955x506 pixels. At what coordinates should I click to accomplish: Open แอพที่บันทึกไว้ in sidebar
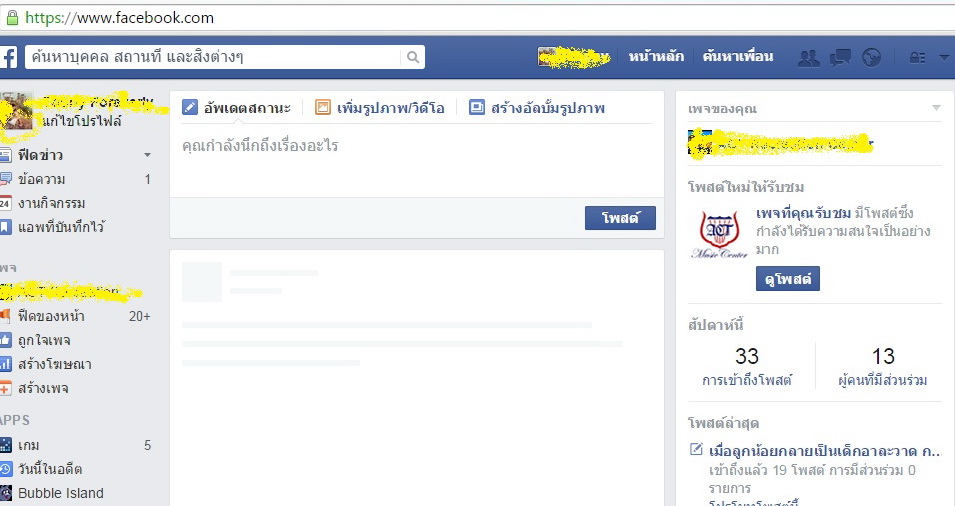point(61,227)
